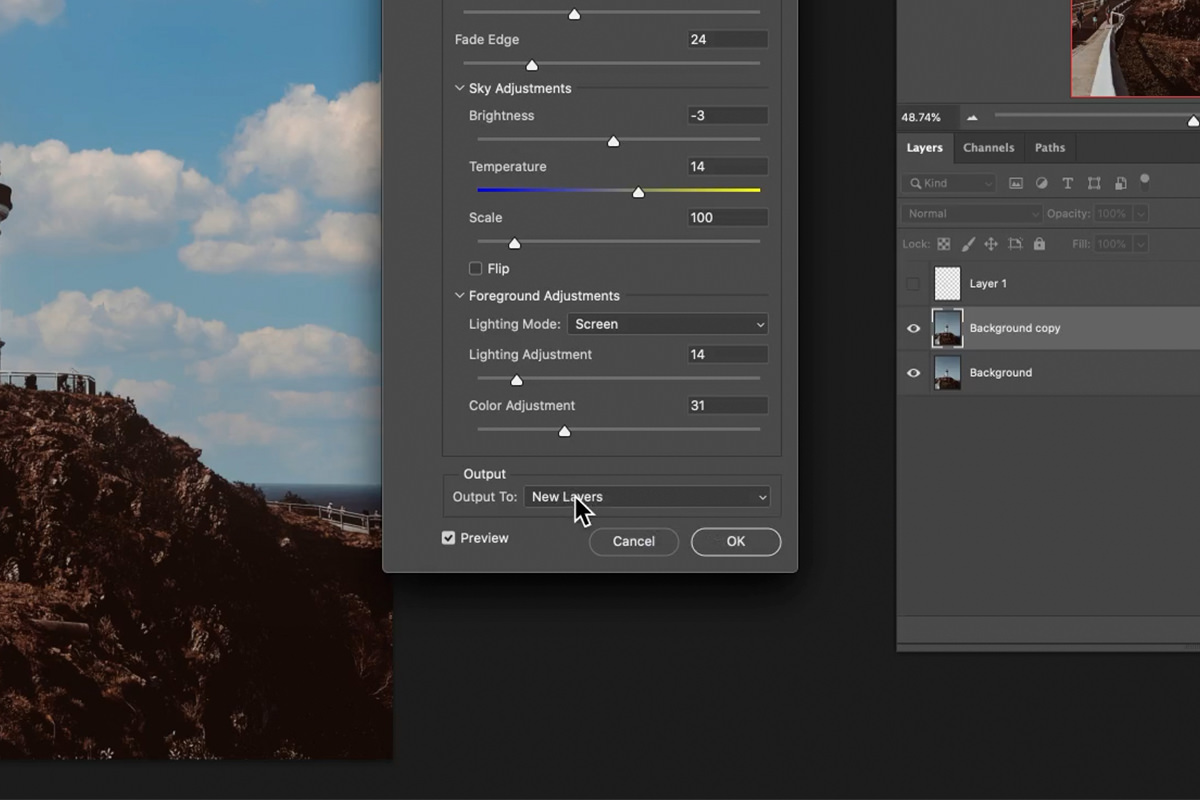Open the Output To dropdown
Screen dimensions: 1200x800
click(x=647, y=497)
